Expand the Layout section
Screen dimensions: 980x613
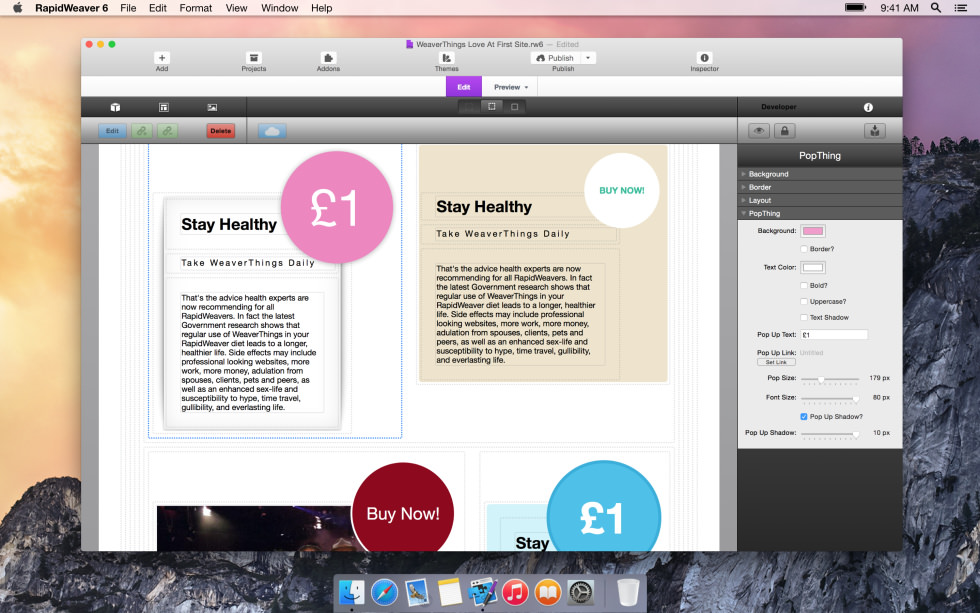pos(820,200)
